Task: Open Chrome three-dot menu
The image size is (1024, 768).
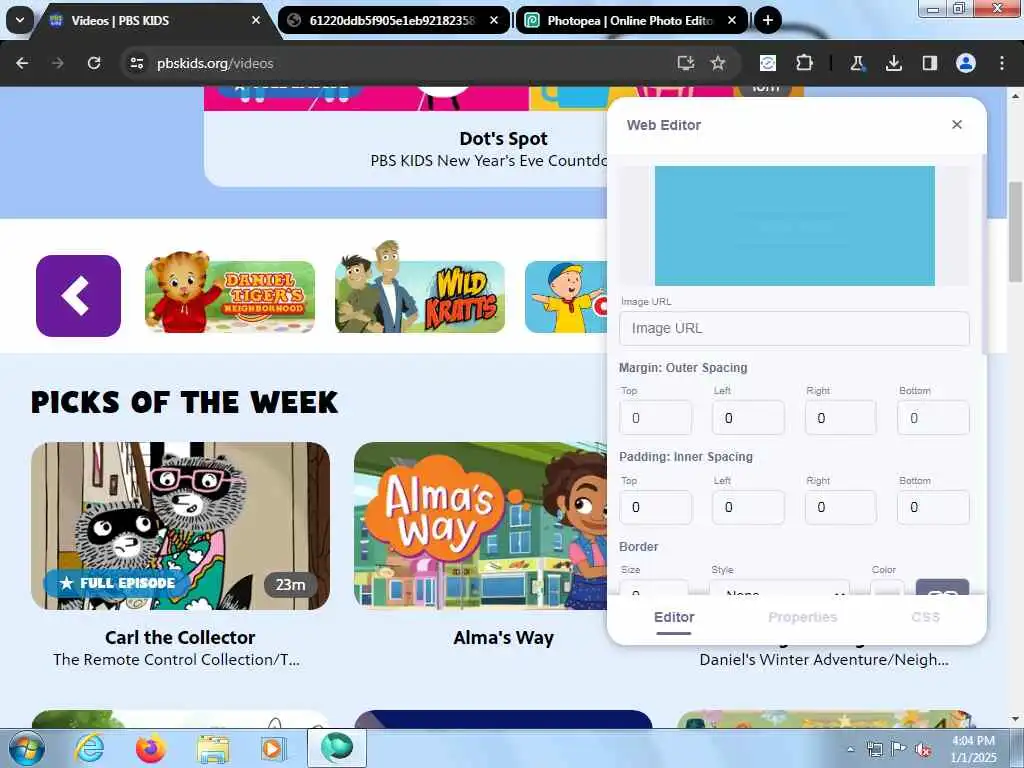Action: 1002,63
